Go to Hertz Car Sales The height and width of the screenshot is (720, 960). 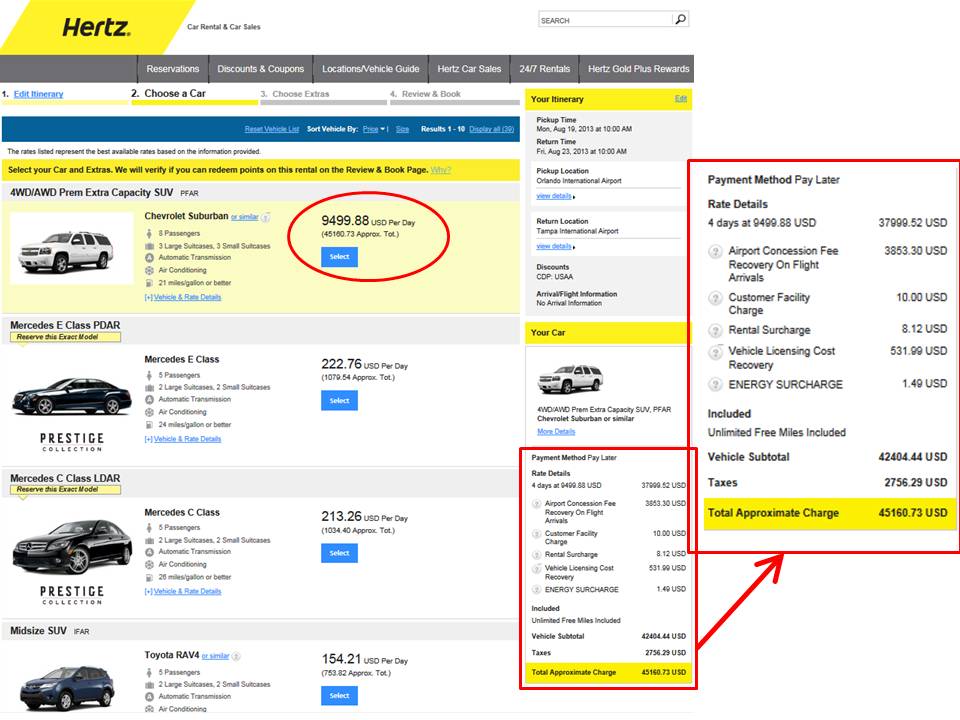point(469,69)
